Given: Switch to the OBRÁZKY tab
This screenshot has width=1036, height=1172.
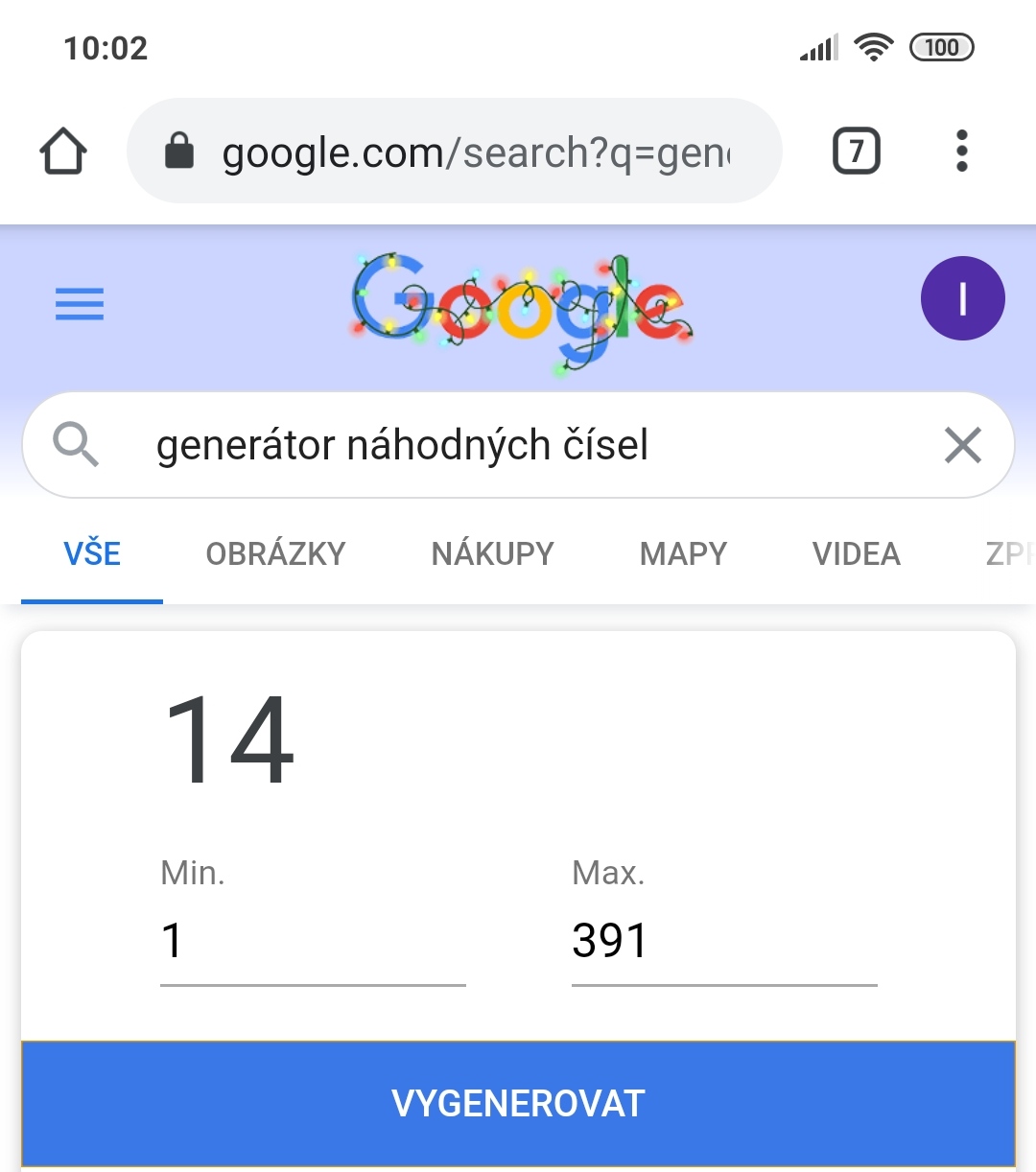Looking at the screenshot, I should click(275, 554).
